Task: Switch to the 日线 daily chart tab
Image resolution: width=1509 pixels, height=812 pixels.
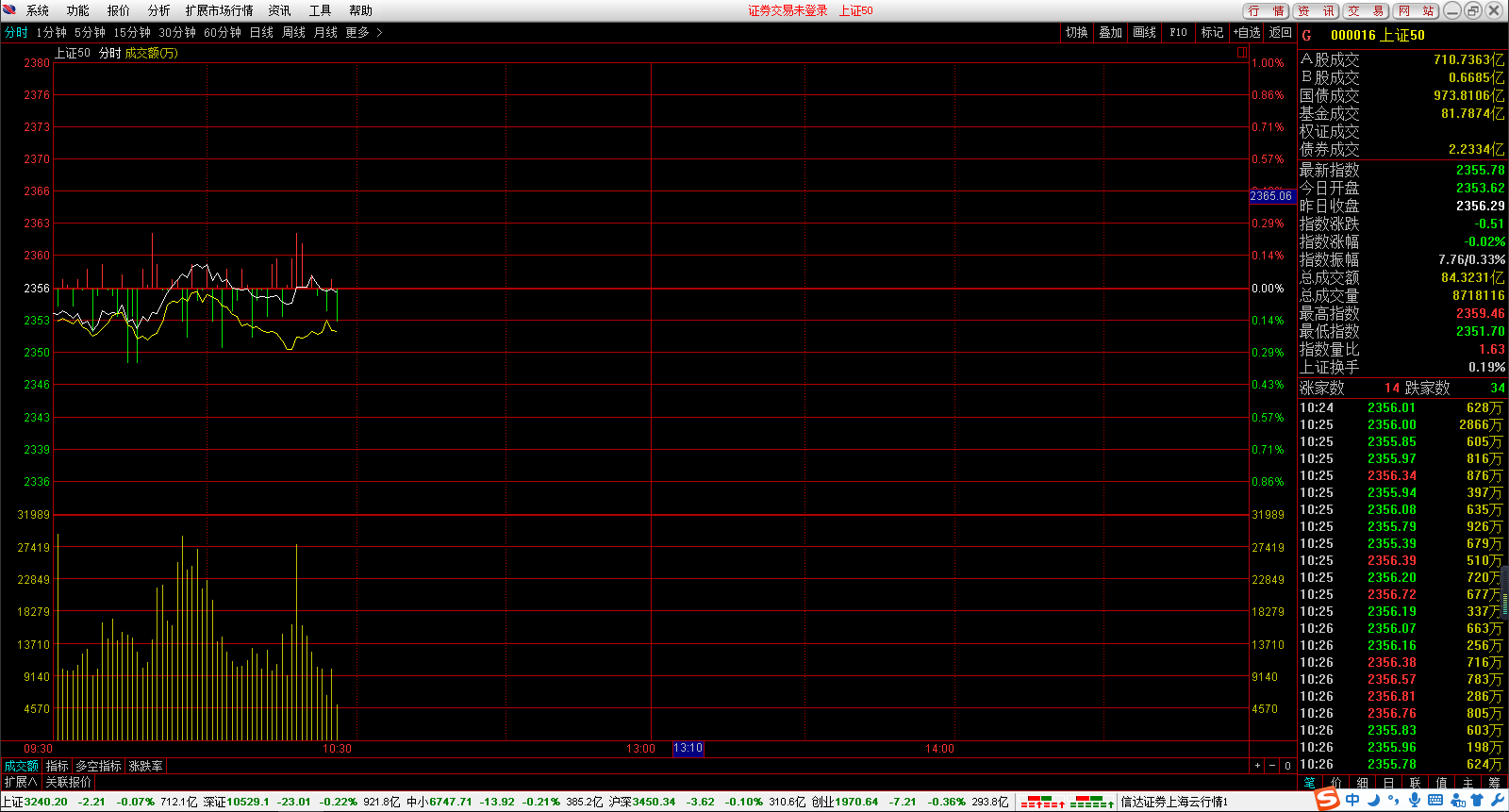Action: click(261, 32)
